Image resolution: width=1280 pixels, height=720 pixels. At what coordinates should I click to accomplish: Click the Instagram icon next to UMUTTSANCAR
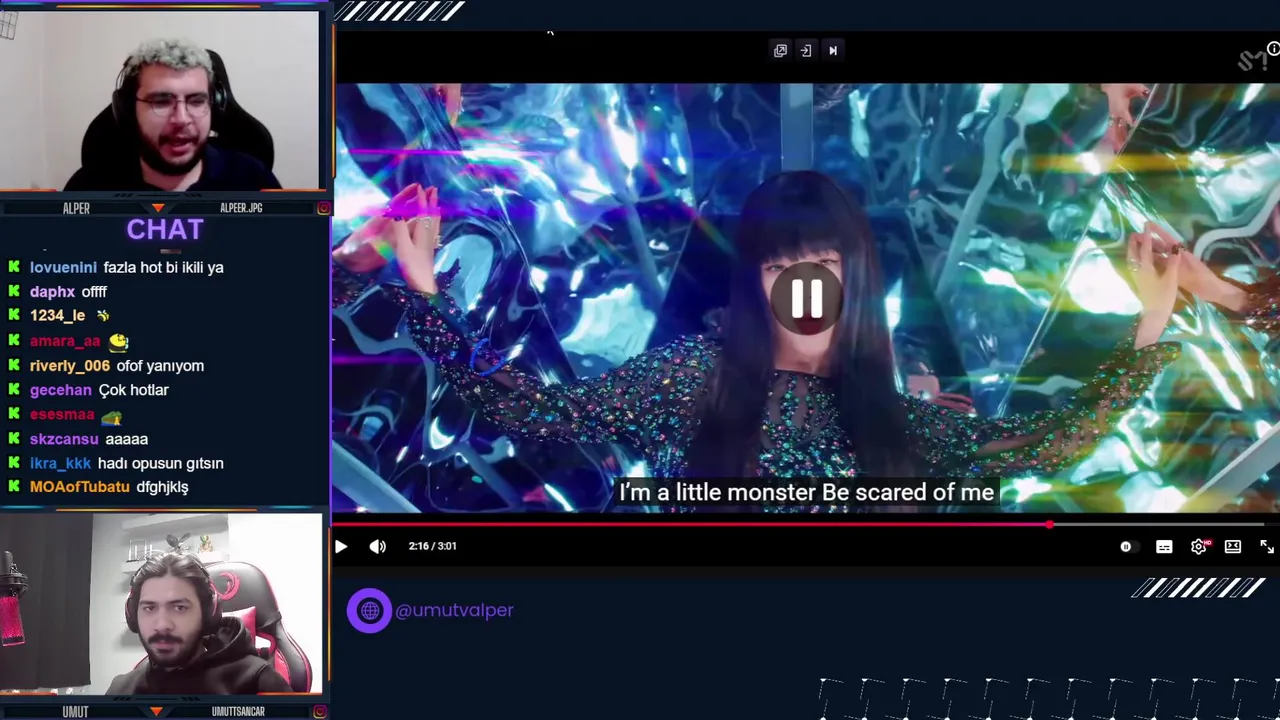[x=319, y=712]
